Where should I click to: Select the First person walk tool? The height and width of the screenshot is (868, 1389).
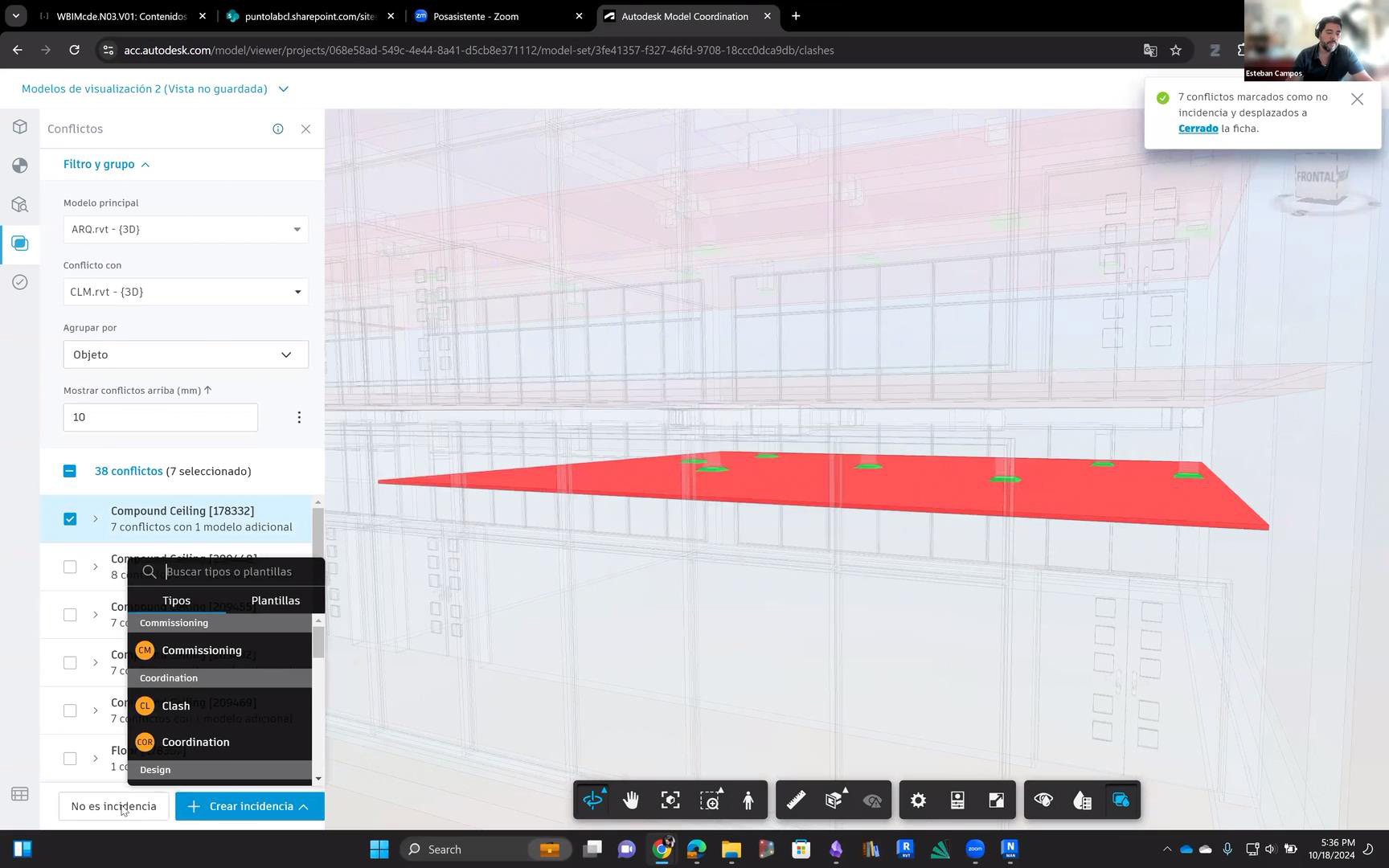pos(748,800)
